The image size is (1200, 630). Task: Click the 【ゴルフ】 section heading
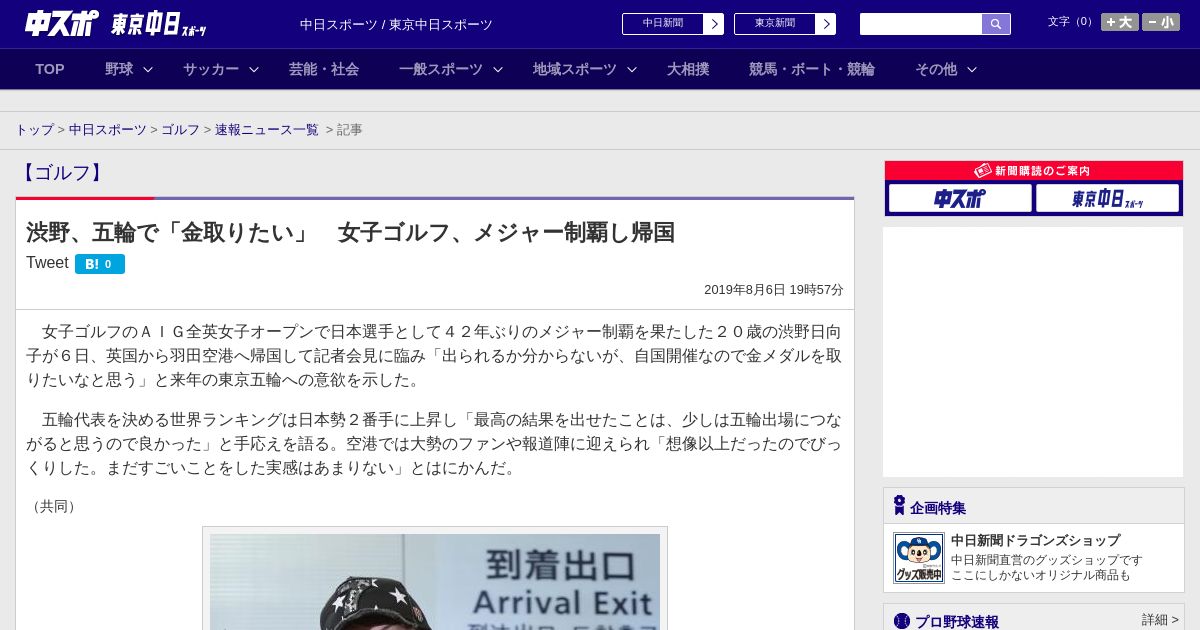click(x=62, y=173)
